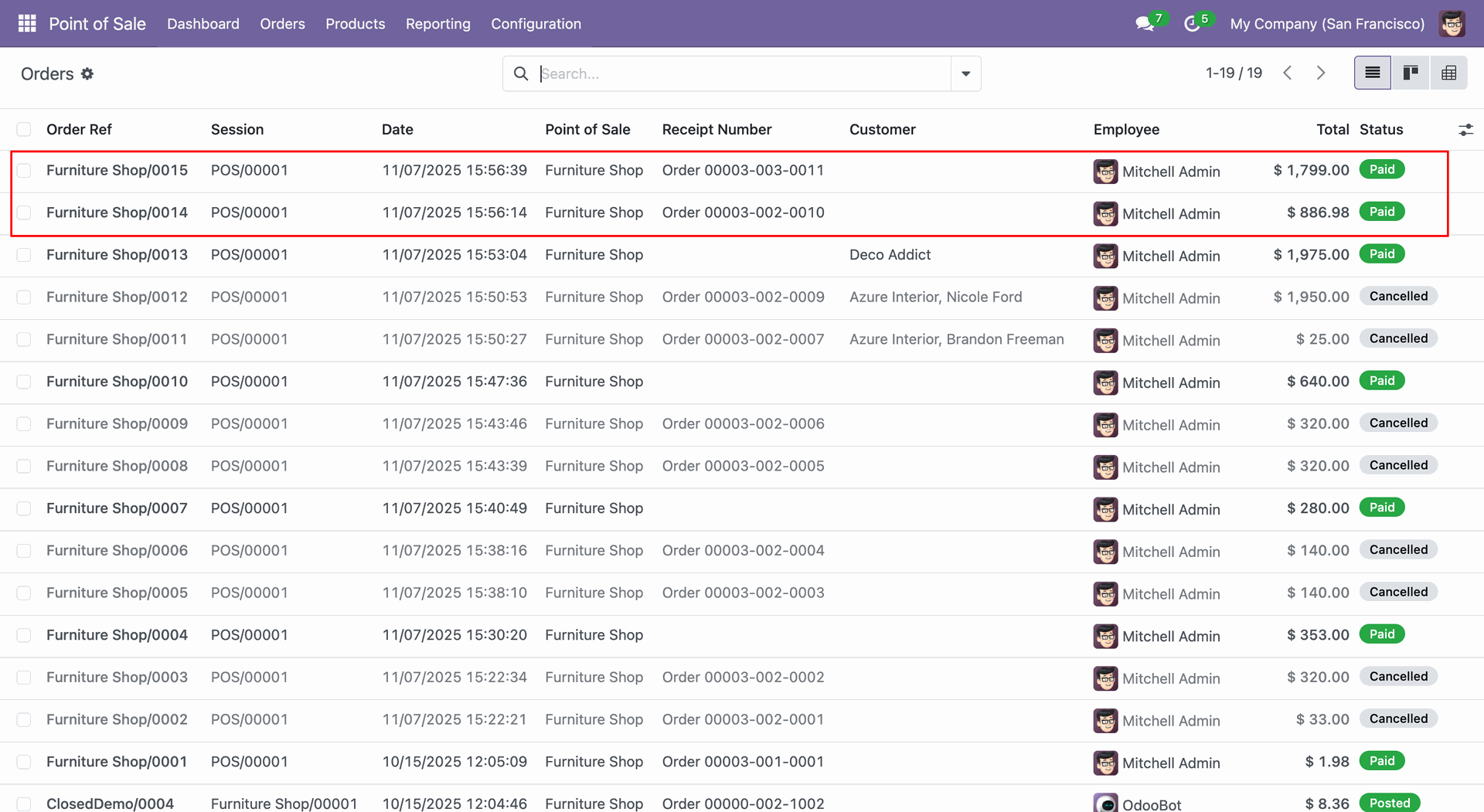Viewport: 1484px width, 812px height.
Task: Click the gear icon next to Orders
Action: point(87,73)
